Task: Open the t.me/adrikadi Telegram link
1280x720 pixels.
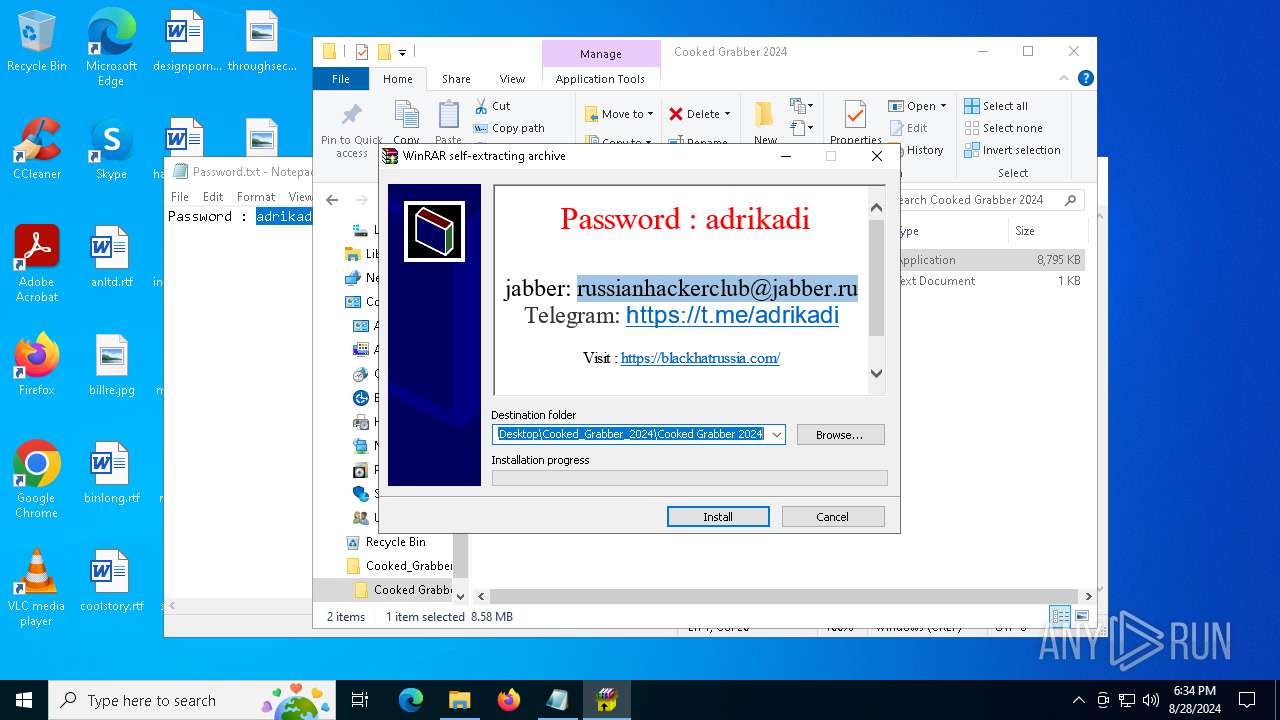Action: [732, 316]
